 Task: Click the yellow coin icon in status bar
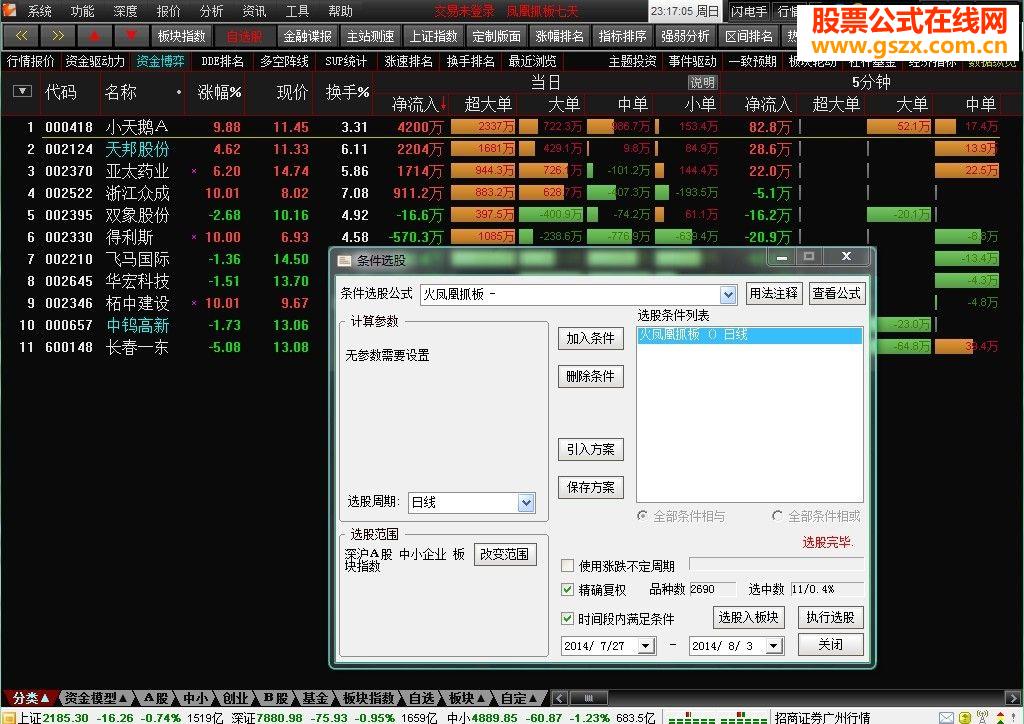click(965, 717)
